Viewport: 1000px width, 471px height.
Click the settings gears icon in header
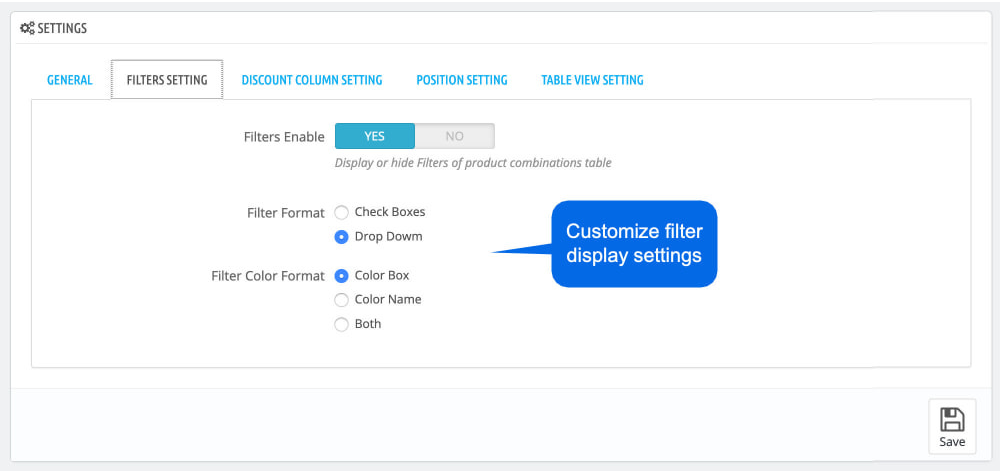pos(27,29)
